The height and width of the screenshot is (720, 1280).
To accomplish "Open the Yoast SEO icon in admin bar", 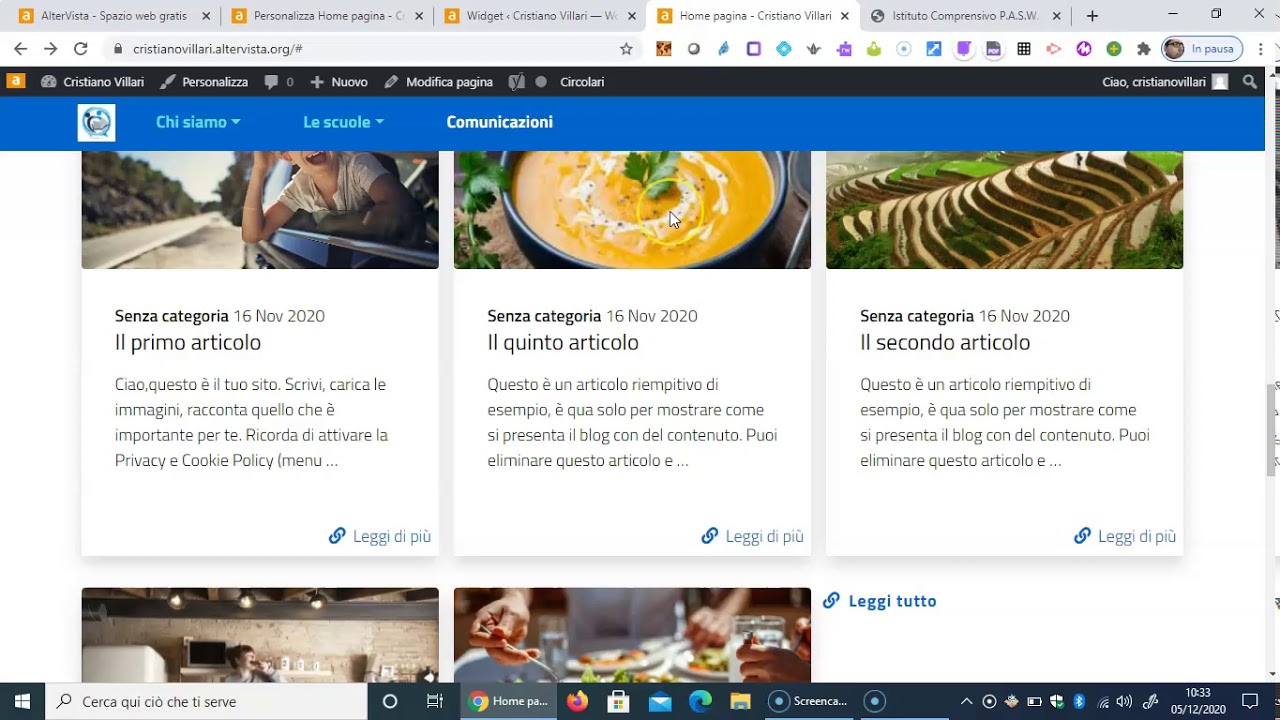I will coord(516,82).
